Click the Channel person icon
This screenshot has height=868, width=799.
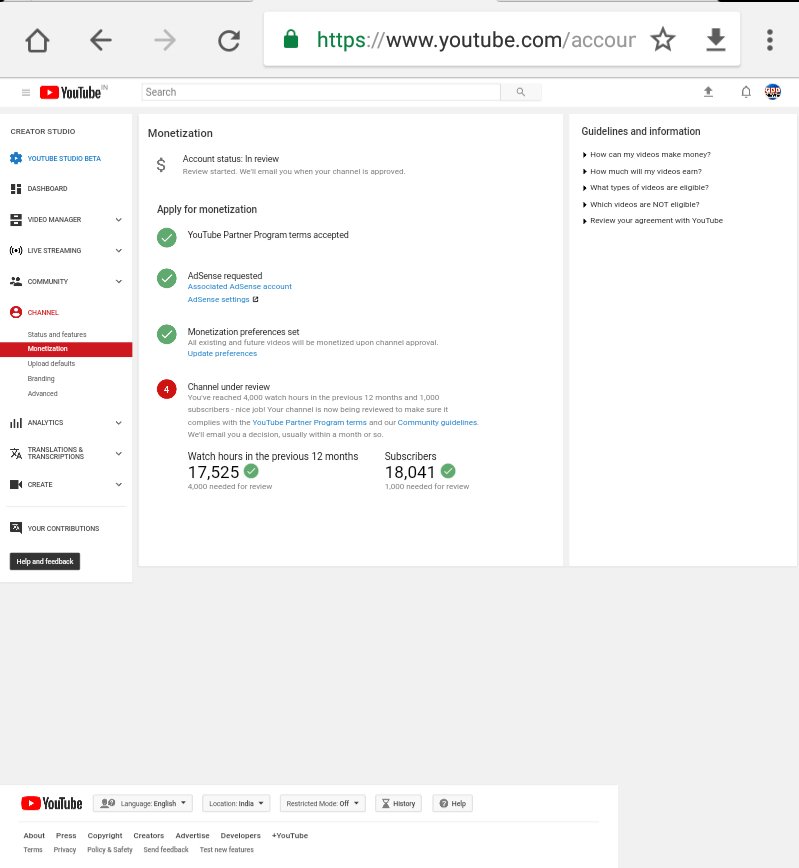[x=16, y=312]
